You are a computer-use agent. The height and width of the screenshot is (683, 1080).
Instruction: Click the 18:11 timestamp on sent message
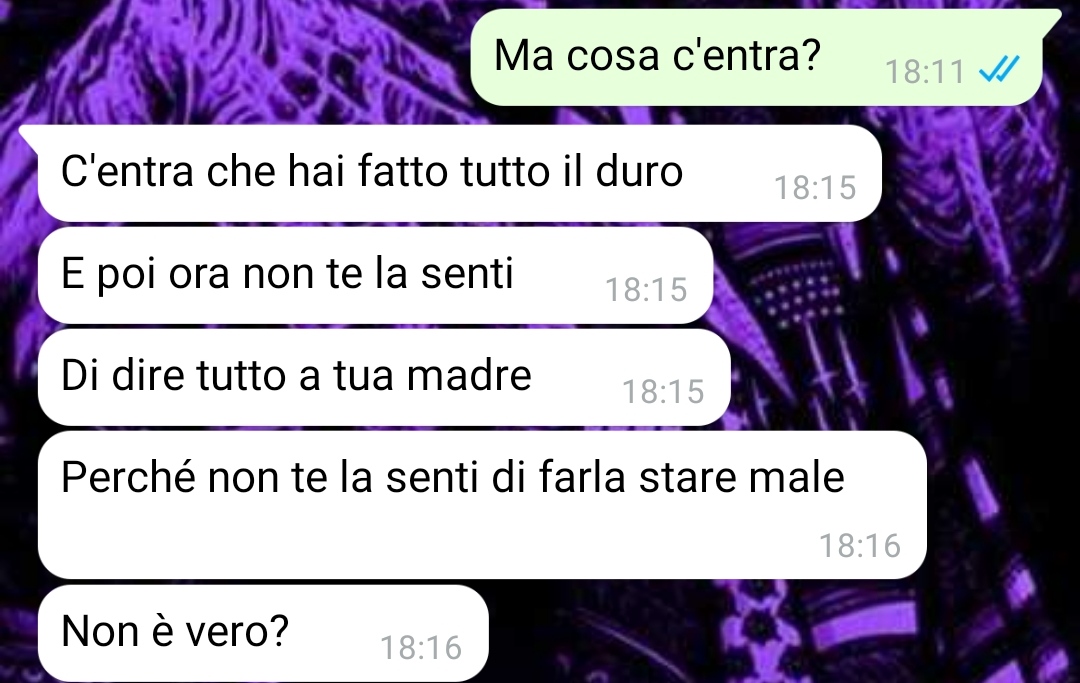[x=924, y=72]
